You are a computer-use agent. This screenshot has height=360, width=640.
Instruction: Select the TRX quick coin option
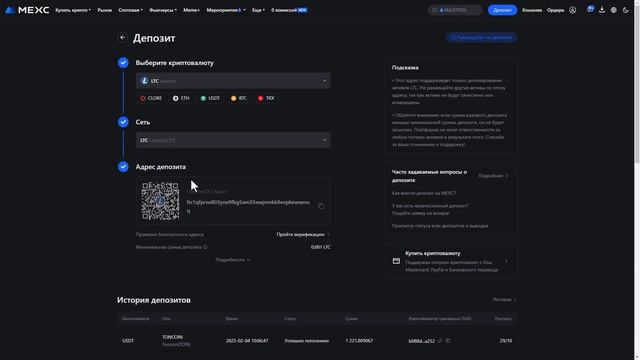pos(266,98)
